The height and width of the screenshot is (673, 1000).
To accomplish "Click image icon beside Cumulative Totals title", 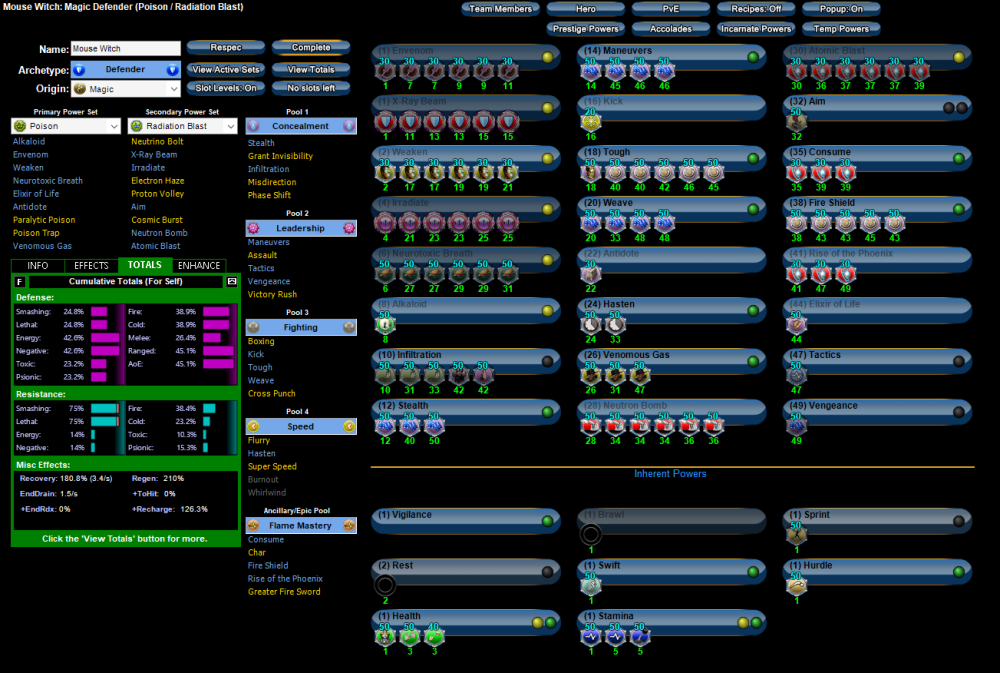I will [x=232, y=282].
